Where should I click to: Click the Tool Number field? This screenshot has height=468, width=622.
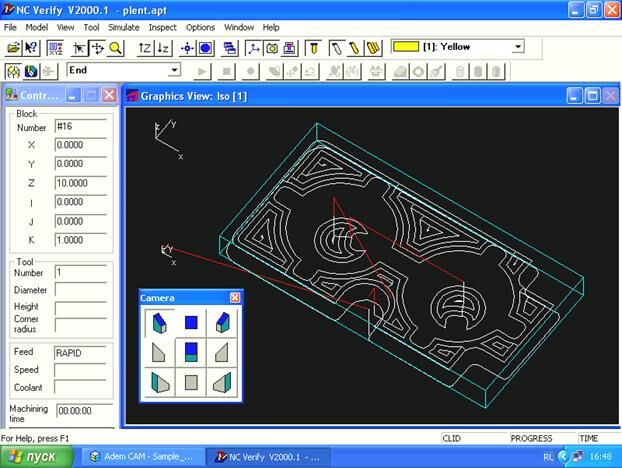tap(81, 272)
